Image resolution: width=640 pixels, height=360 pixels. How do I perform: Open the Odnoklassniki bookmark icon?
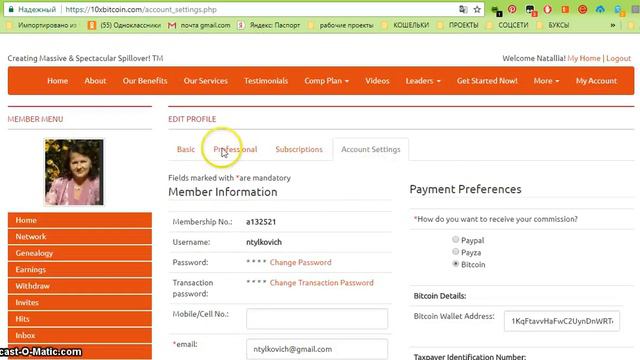click(92, 25)
